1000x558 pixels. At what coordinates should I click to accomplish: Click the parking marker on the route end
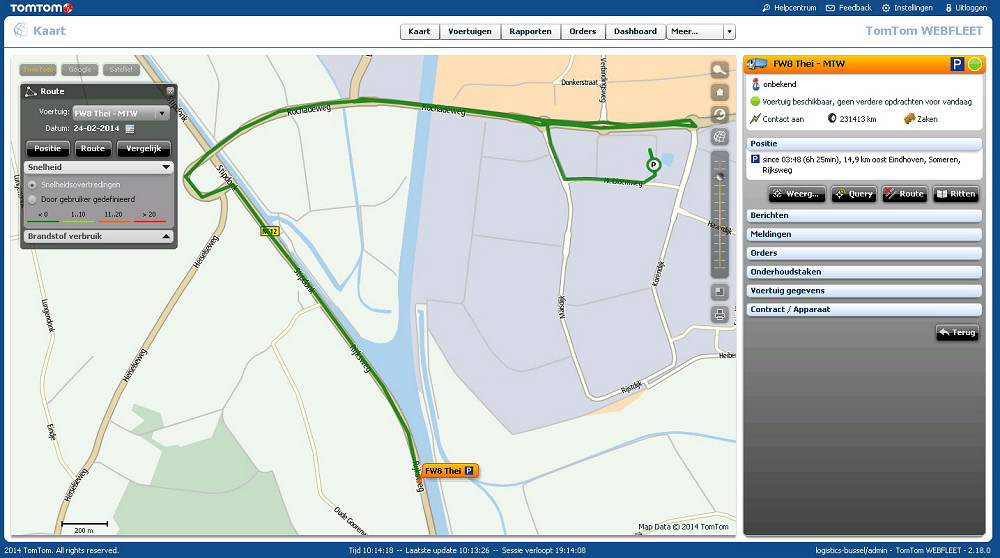pos(653,165)
